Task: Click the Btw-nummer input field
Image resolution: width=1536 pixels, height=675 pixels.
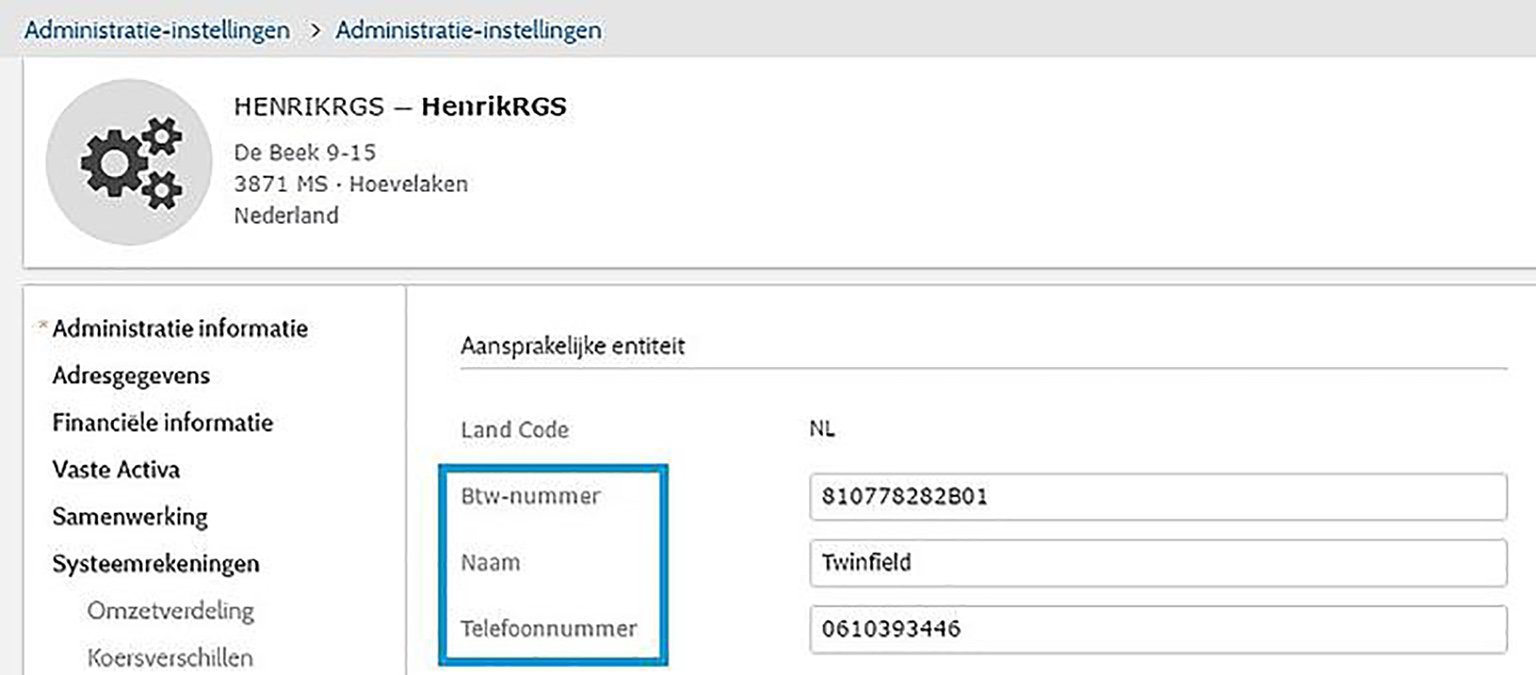Action: click(x=1157, y=497)
